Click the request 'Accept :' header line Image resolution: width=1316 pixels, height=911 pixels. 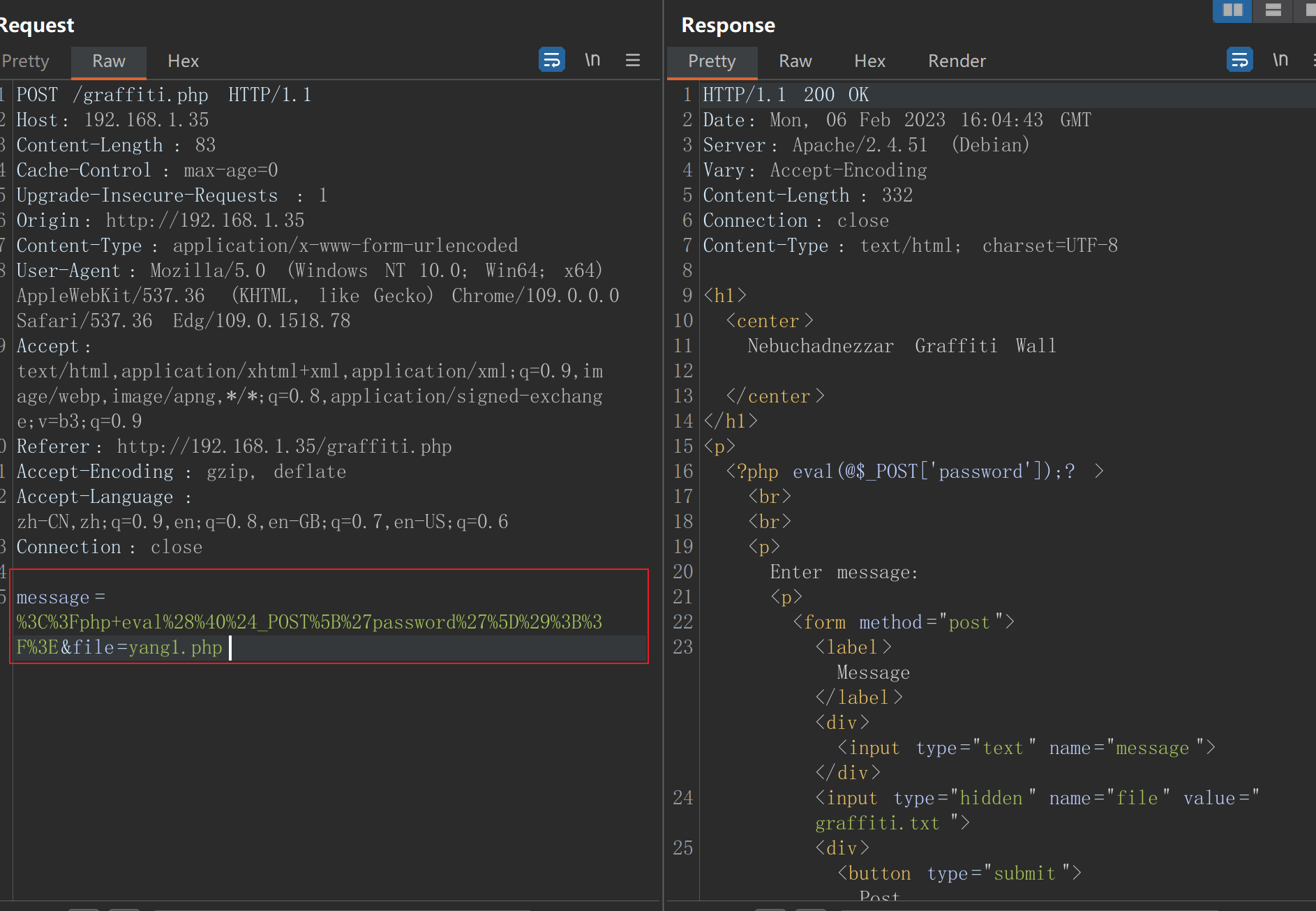(x=54, y=346)
